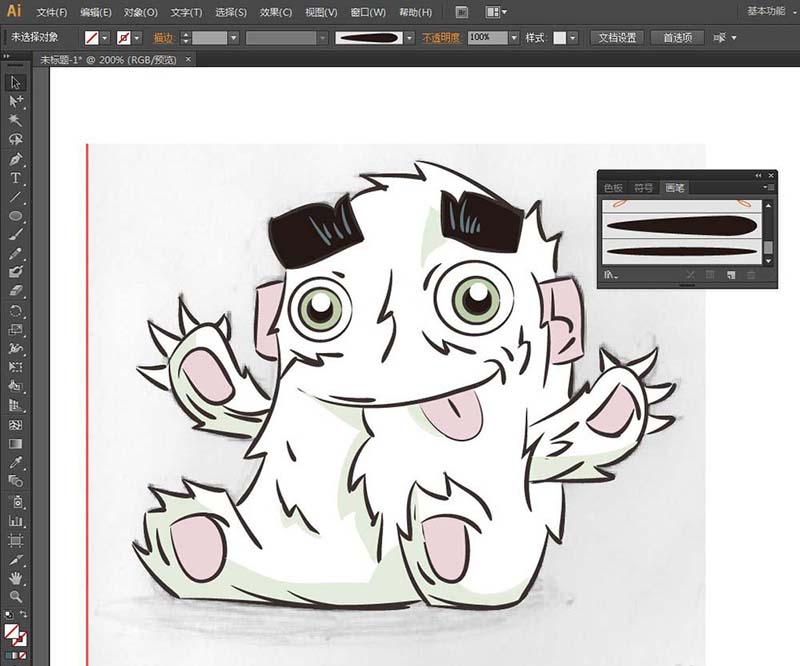This screenshot has height=666, width=800.
Task: Expand the stroke color dropdown in control bar
Action: click(x=137, y=38)
